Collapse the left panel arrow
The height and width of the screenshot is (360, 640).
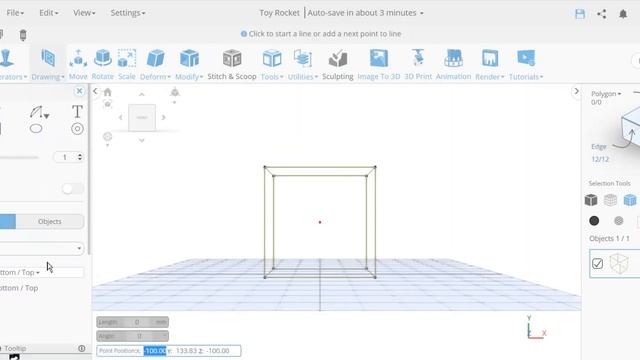[x=95, y=91]
